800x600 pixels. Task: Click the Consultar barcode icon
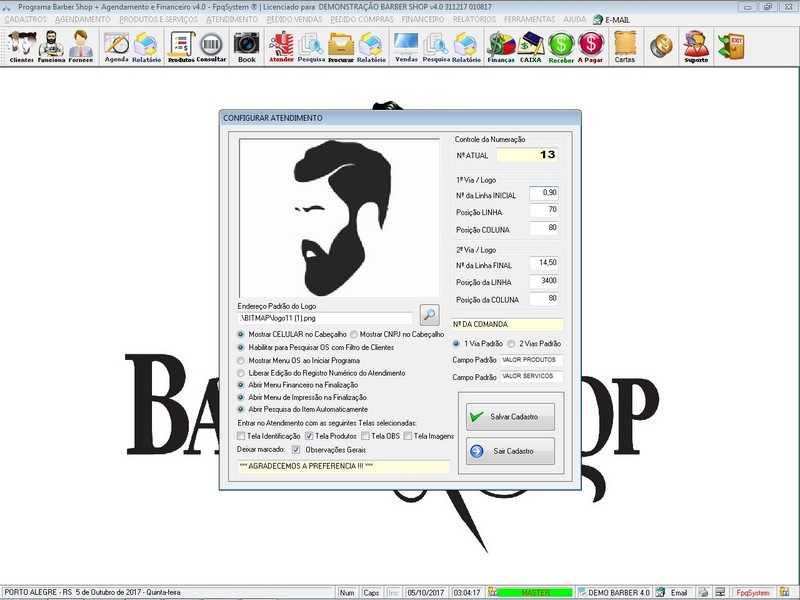211,46
